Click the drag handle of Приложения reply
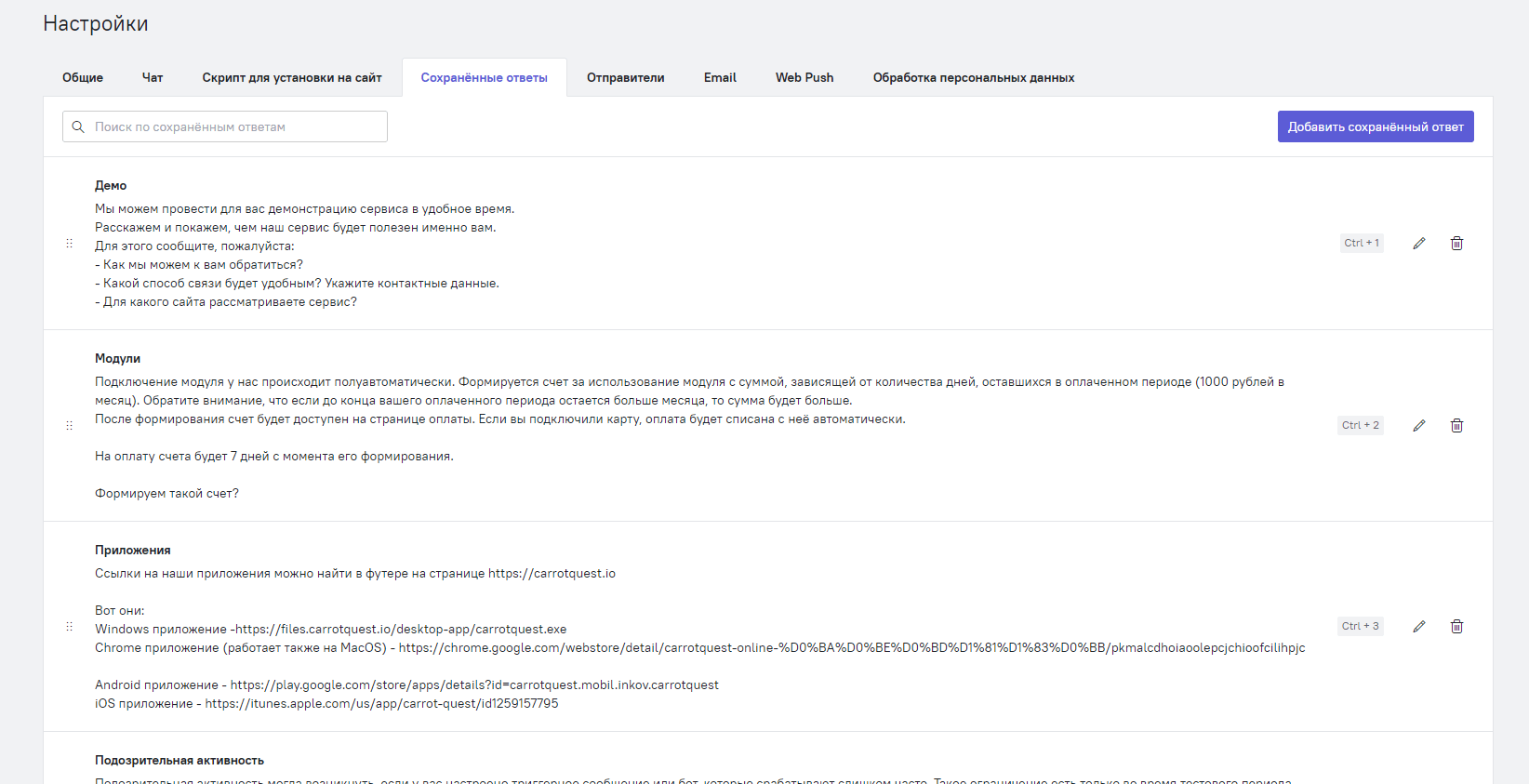Image resolution: width=1529 pixels, height=784 pixels. pyautogui.click(x=69, y=627)
